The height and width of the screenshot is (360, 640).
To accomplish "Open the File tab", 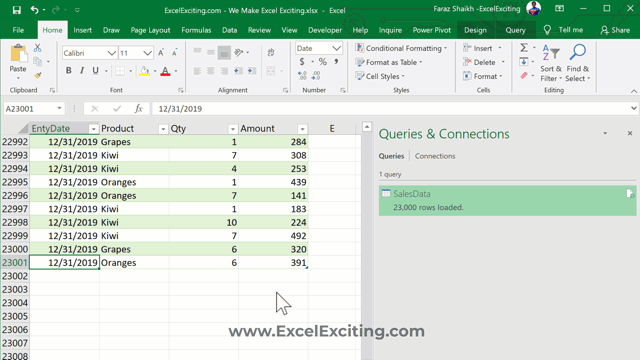I will tap(18, 30).
